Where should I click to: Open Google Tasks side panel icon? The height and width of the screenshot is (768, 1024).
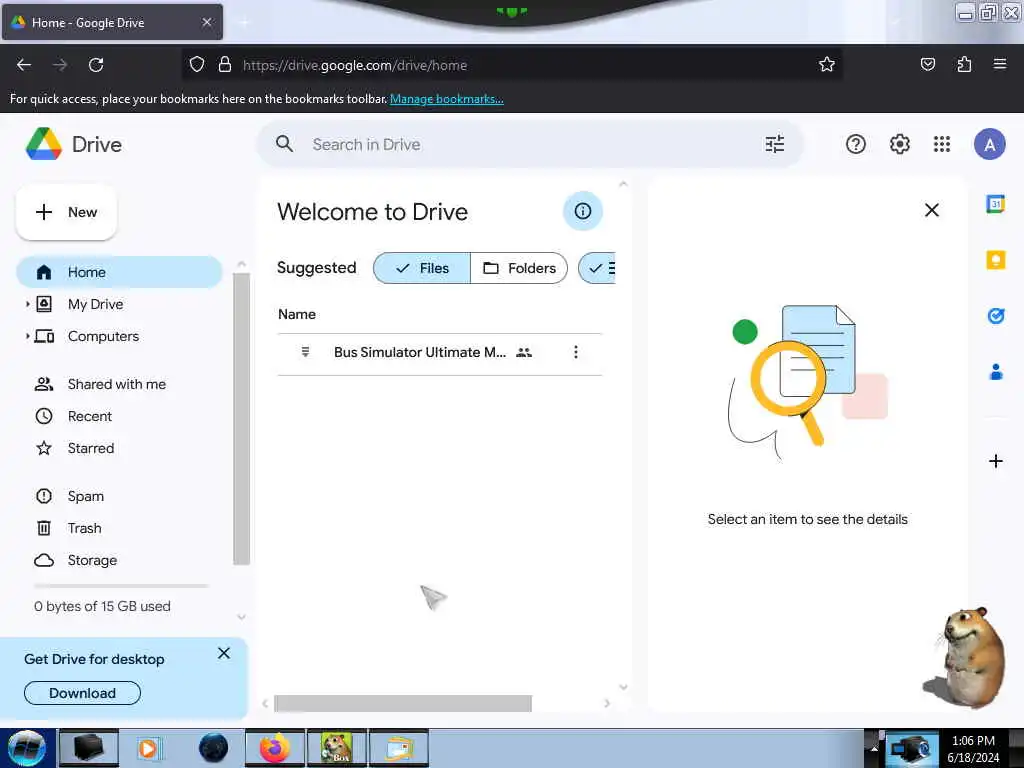click(x=995, y=316)
